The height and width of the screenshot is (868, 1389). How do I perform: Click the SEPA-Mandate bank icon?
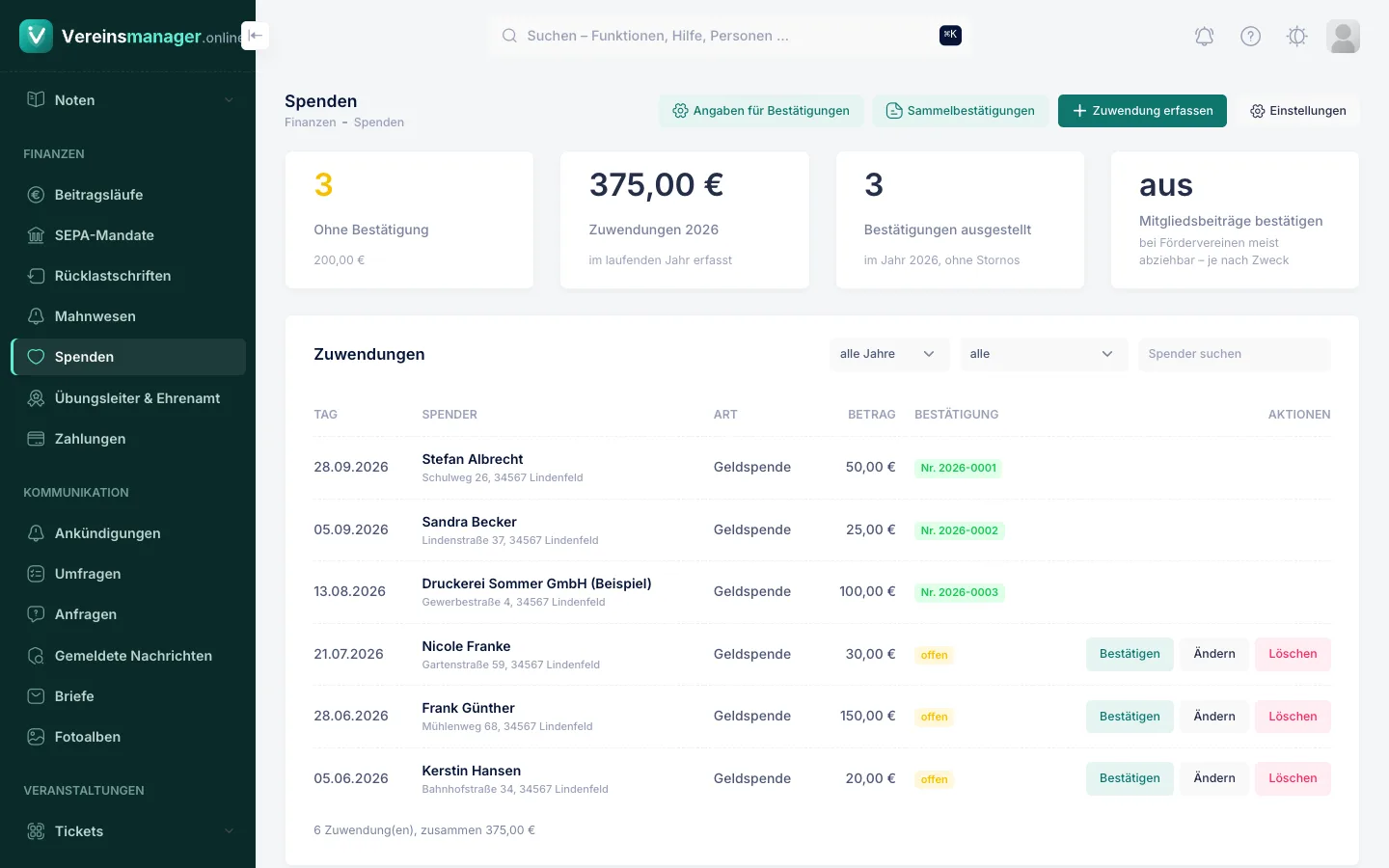[36, 235]
